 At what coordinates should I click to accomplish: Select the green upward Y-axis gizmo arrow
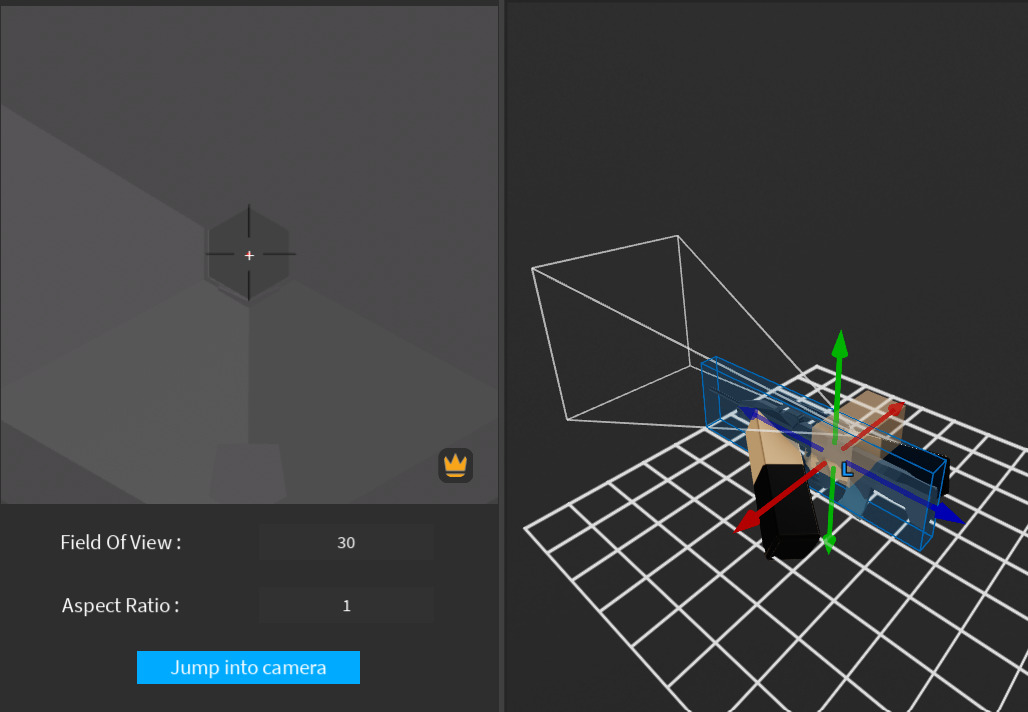click(x=839, y=345)
